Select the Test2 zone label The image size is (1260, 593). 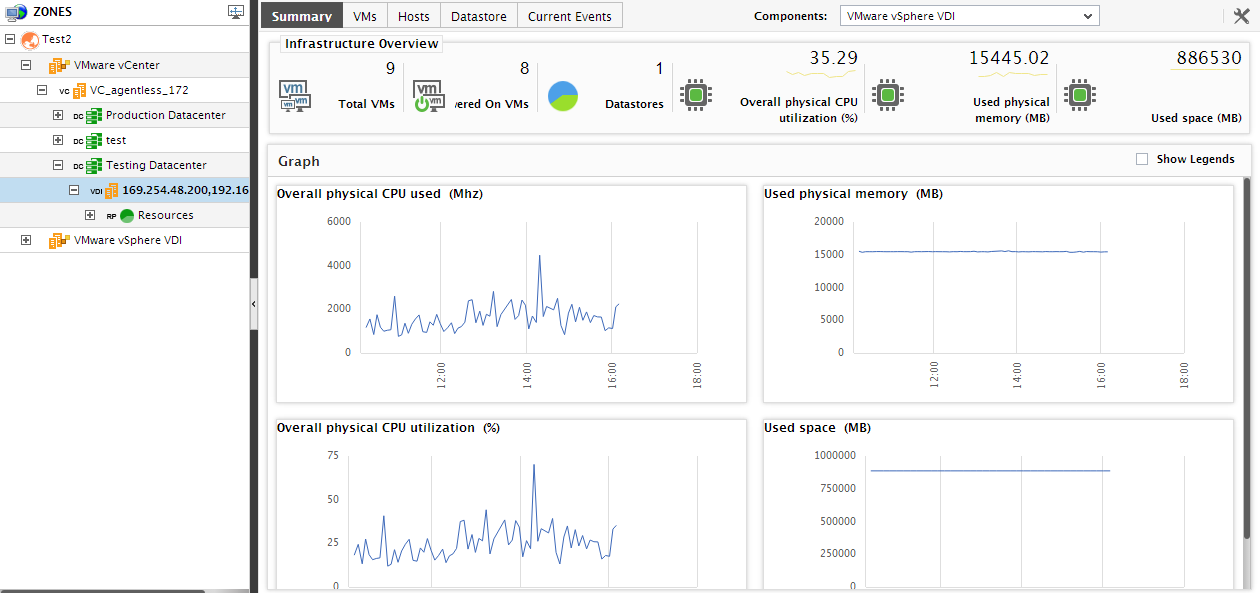[56, 40]
